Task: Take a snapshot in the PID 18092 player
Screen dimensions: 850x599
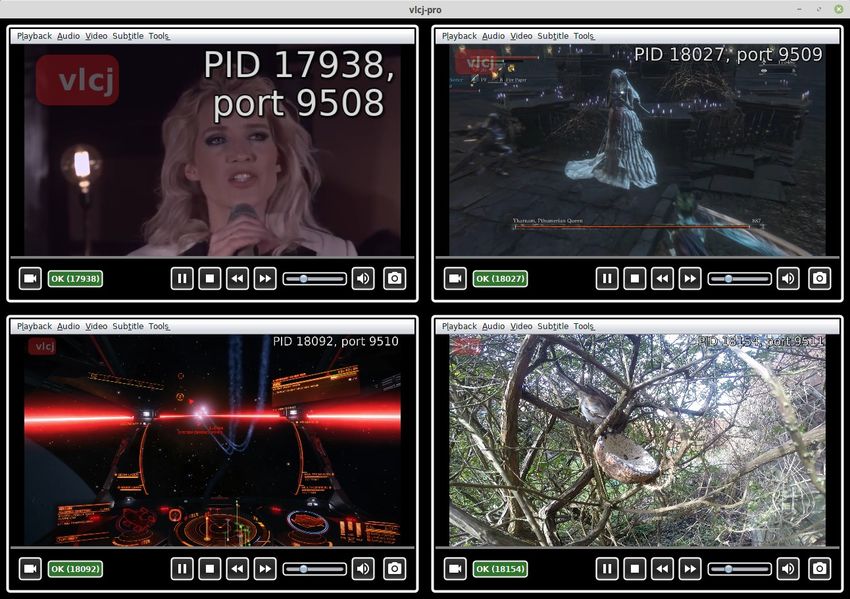Action: [x=395, y=569]
